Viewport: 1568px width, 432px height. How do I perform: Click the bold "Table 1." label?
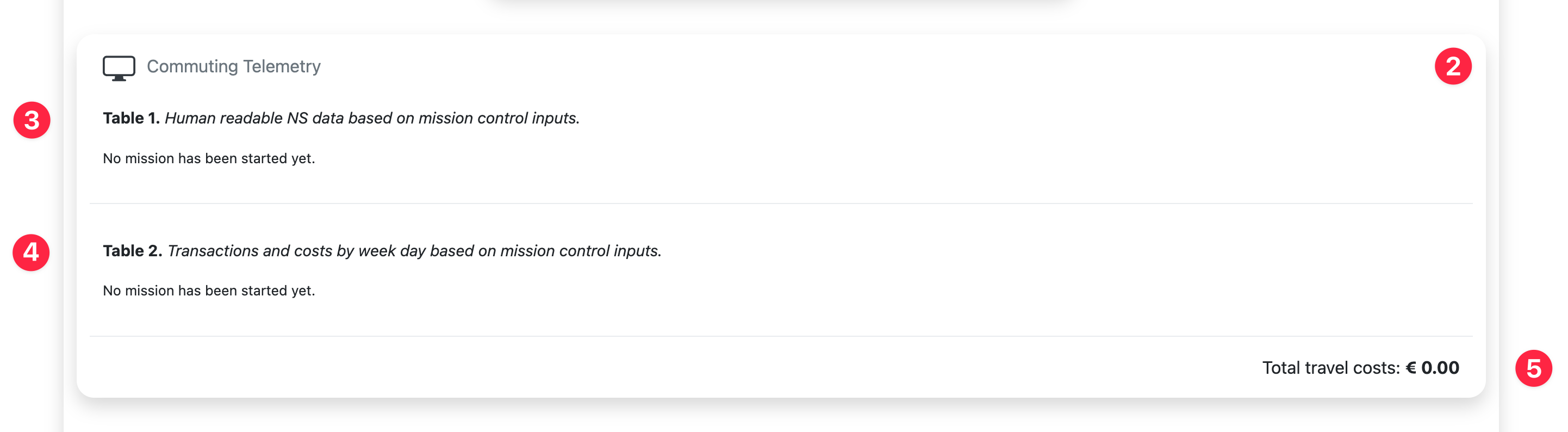point(131,118)
